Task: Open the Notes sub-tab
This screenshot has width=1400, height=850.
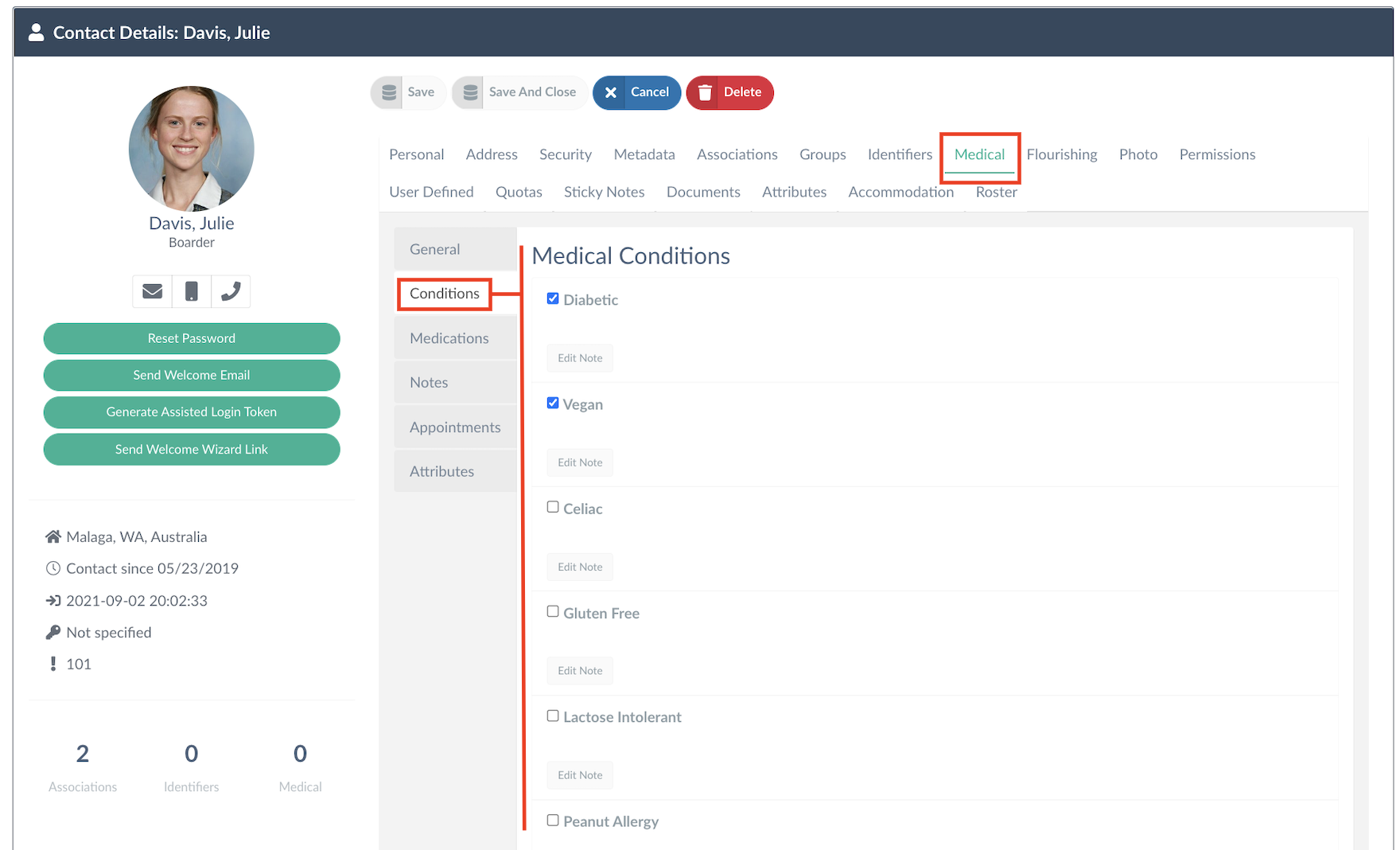Action: (455, 383)
